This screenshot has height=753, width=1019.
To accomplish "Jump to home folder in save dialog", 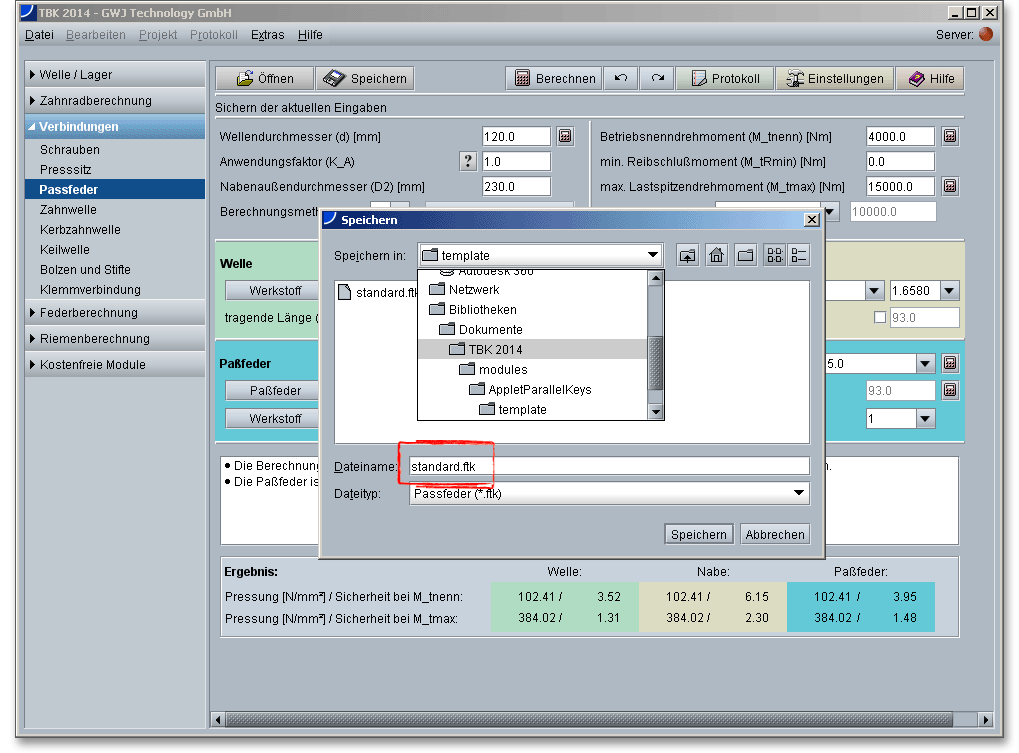I will pyautogui.click(x=717, y=255).
